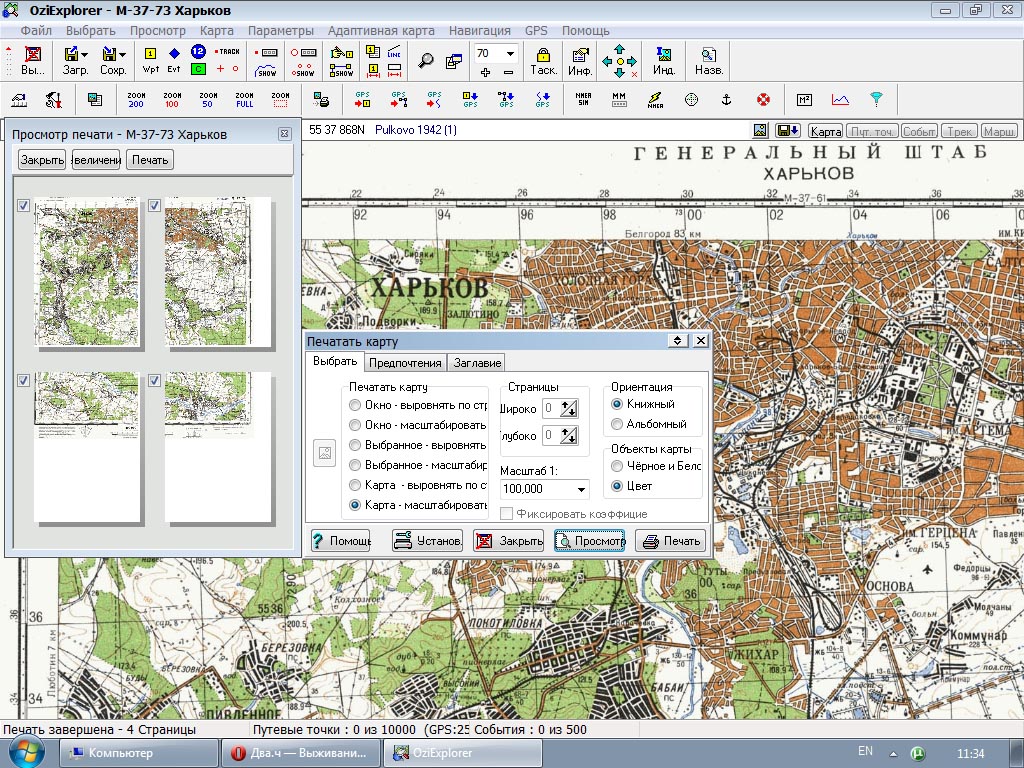
Task: Click the padlock Таск. icon
Action: [x=543, y=61]
